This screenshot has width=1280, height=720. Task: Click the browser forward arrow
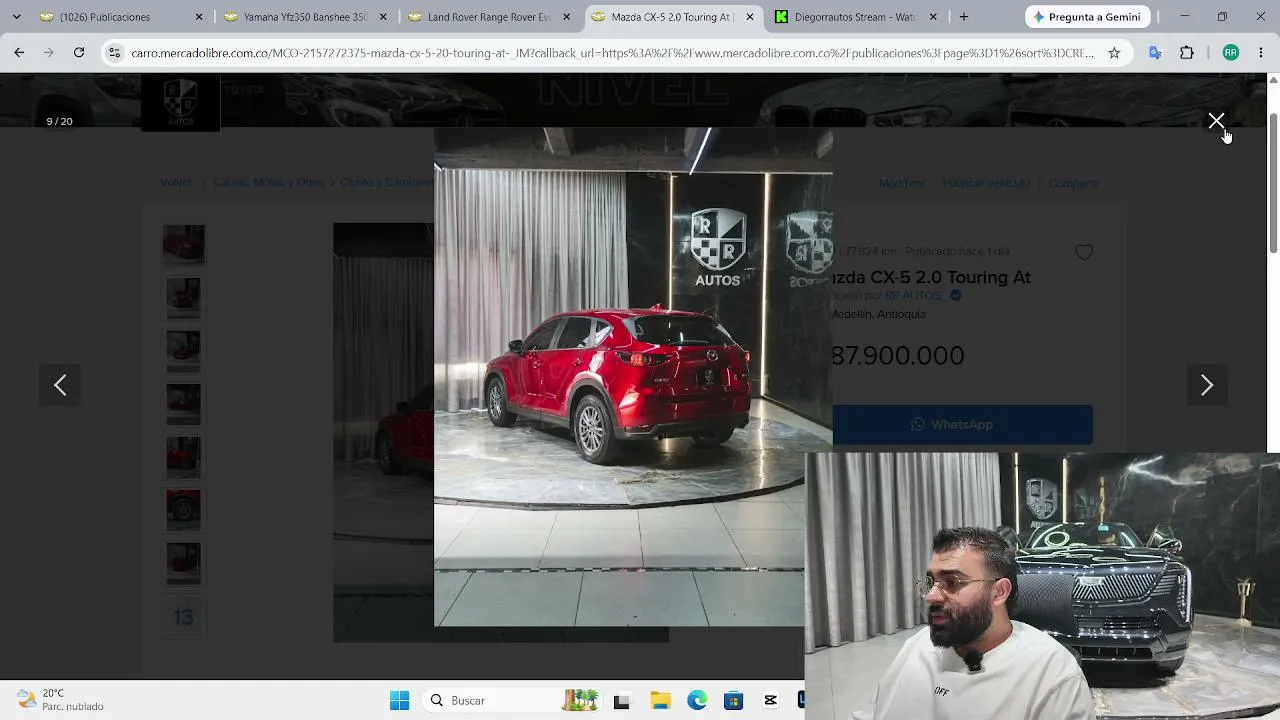[x=48, y=53]
